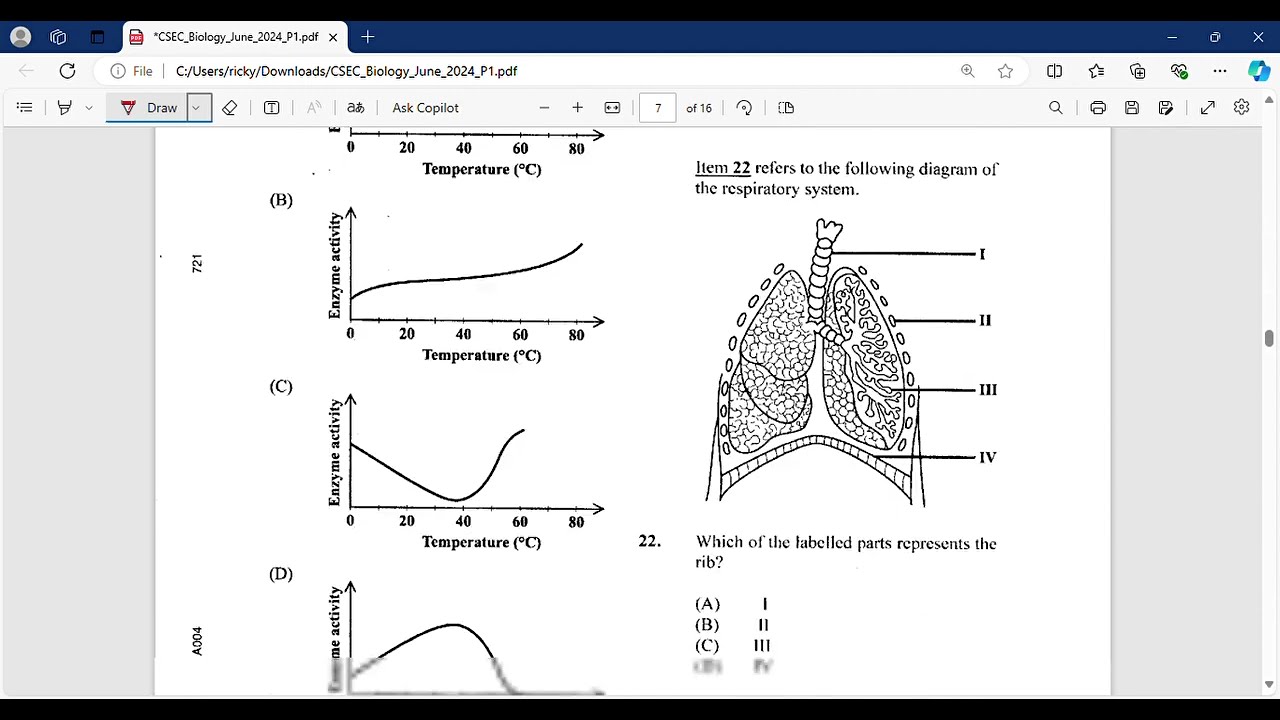Click answer option (B) II
The width and height of the screenshot is (1280, 720).
tap(732, 625)
